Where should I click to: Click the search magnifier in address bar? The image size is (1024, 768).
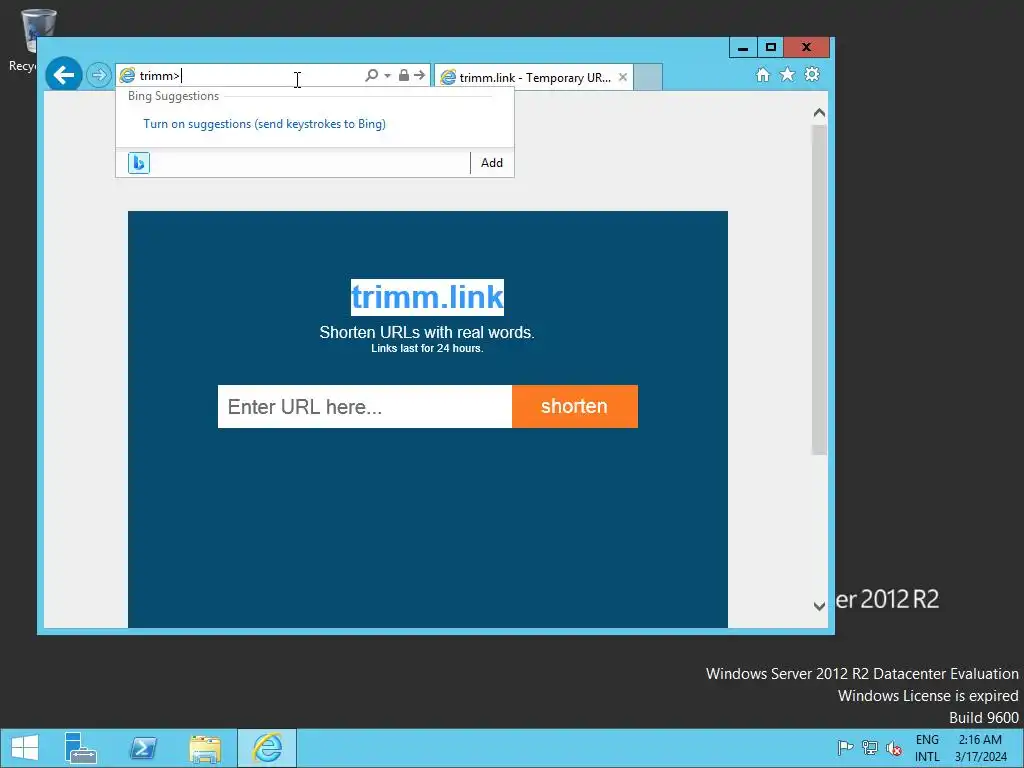(x=371, y=76)
